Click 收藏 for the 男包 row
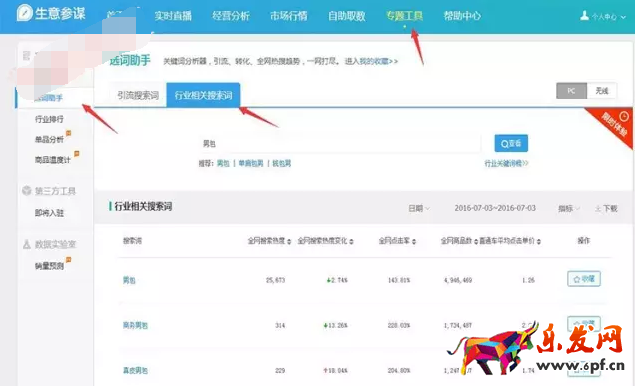The width and height of the screenshot is (635, 386). 584,279
